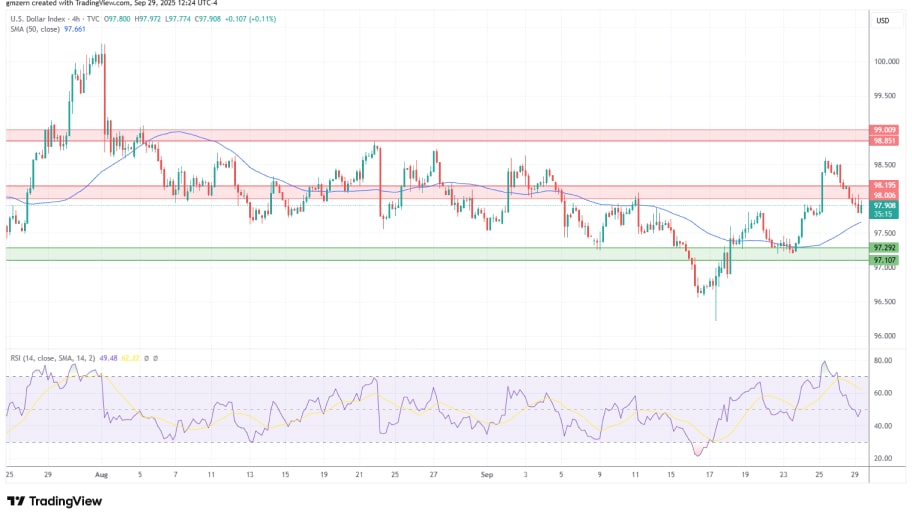Click the 80.00 level on RSI scale
The width and height of the screenshot is (912, 513).
[882, 360]
